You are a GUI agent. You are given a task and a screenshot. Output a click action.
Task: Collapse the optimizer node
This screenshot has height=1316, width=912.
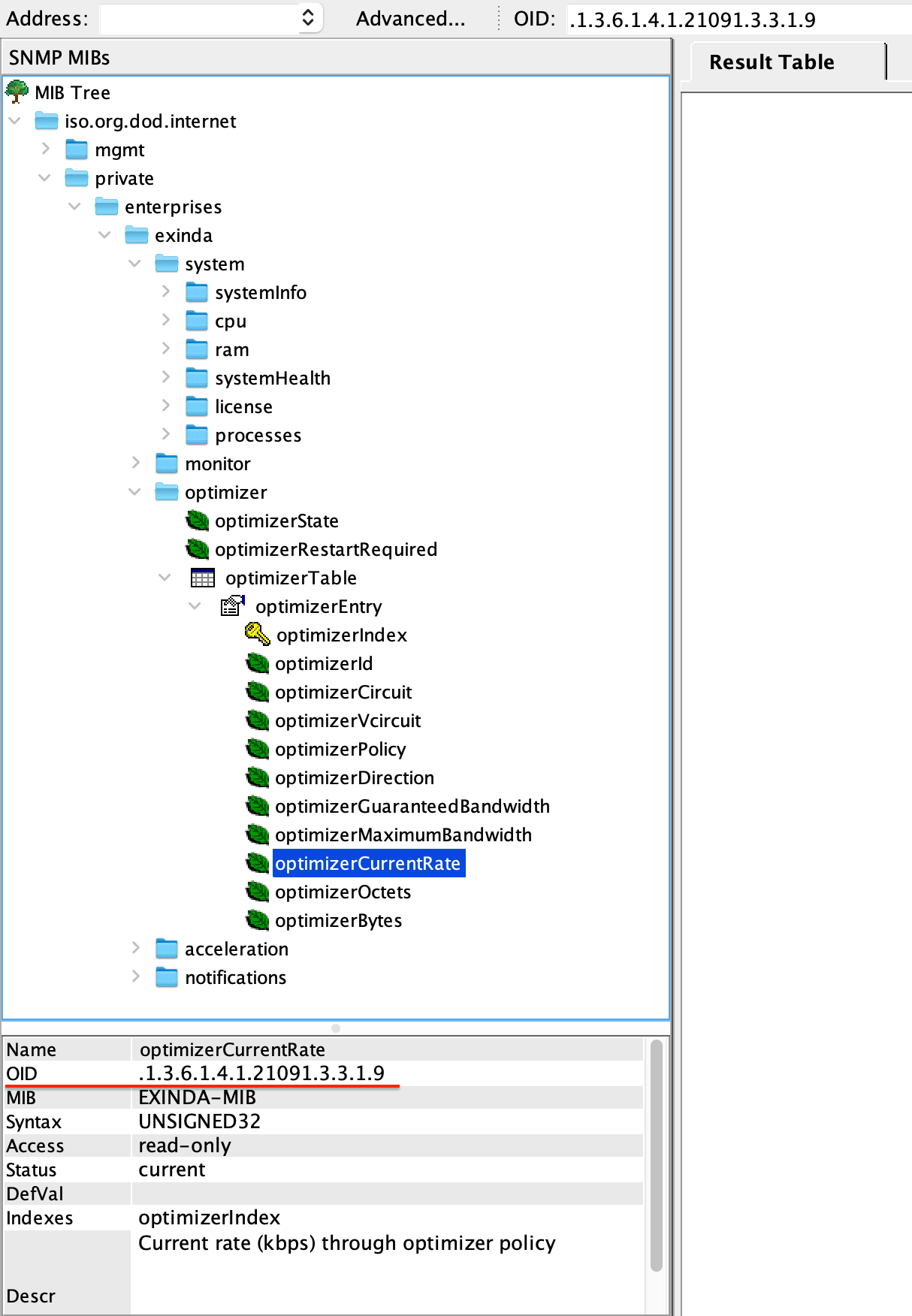[134, 491]
